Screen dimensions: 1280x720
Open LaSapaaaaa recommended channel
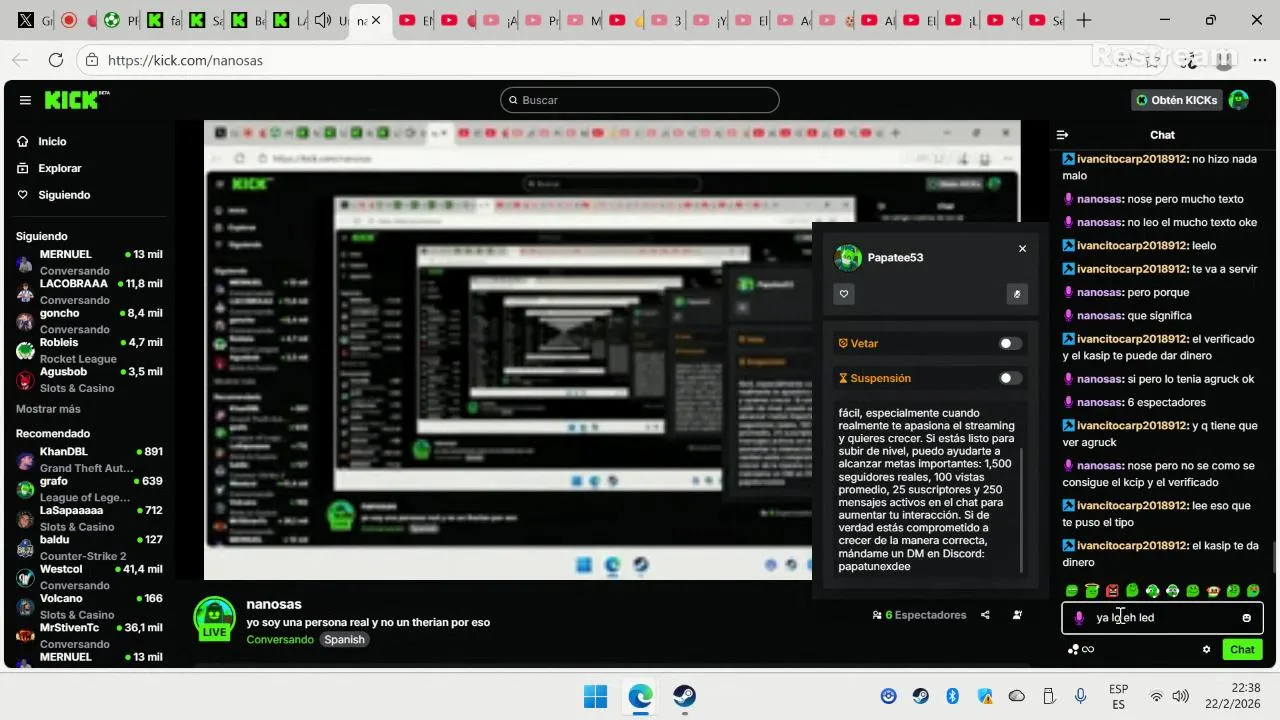89,518
